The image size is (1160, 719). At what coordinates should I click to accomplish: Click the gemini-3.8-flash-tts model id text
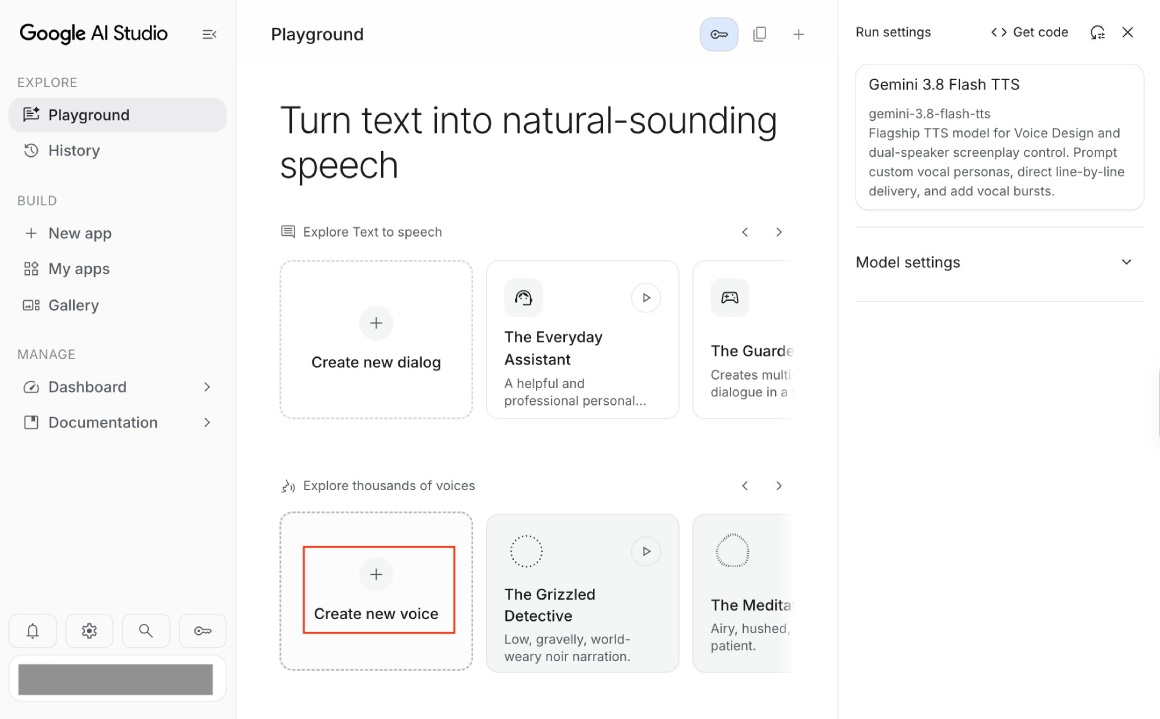pyautogui.click(x=929, y=114)
